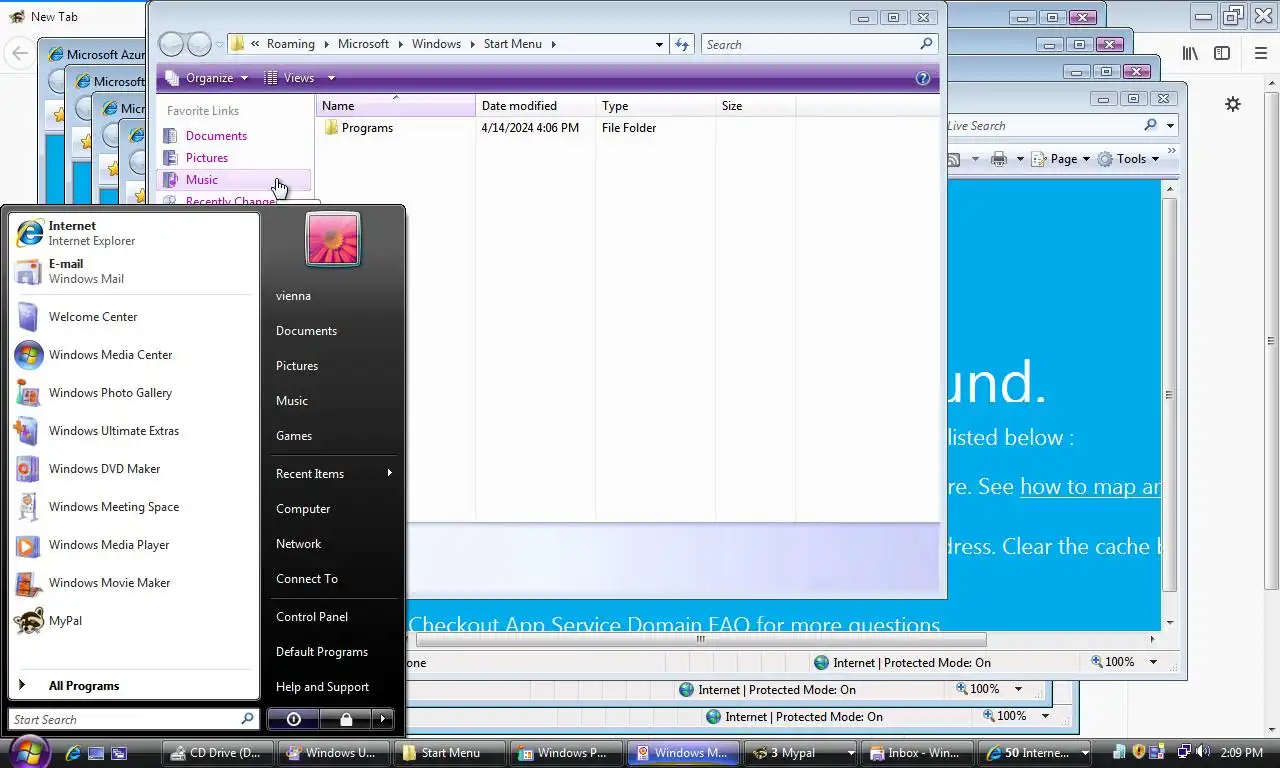Click IE vertical scrollbar
The width and height of the screenshot is (1280, 768).
pyautogui.click(x=1169, y=395)
